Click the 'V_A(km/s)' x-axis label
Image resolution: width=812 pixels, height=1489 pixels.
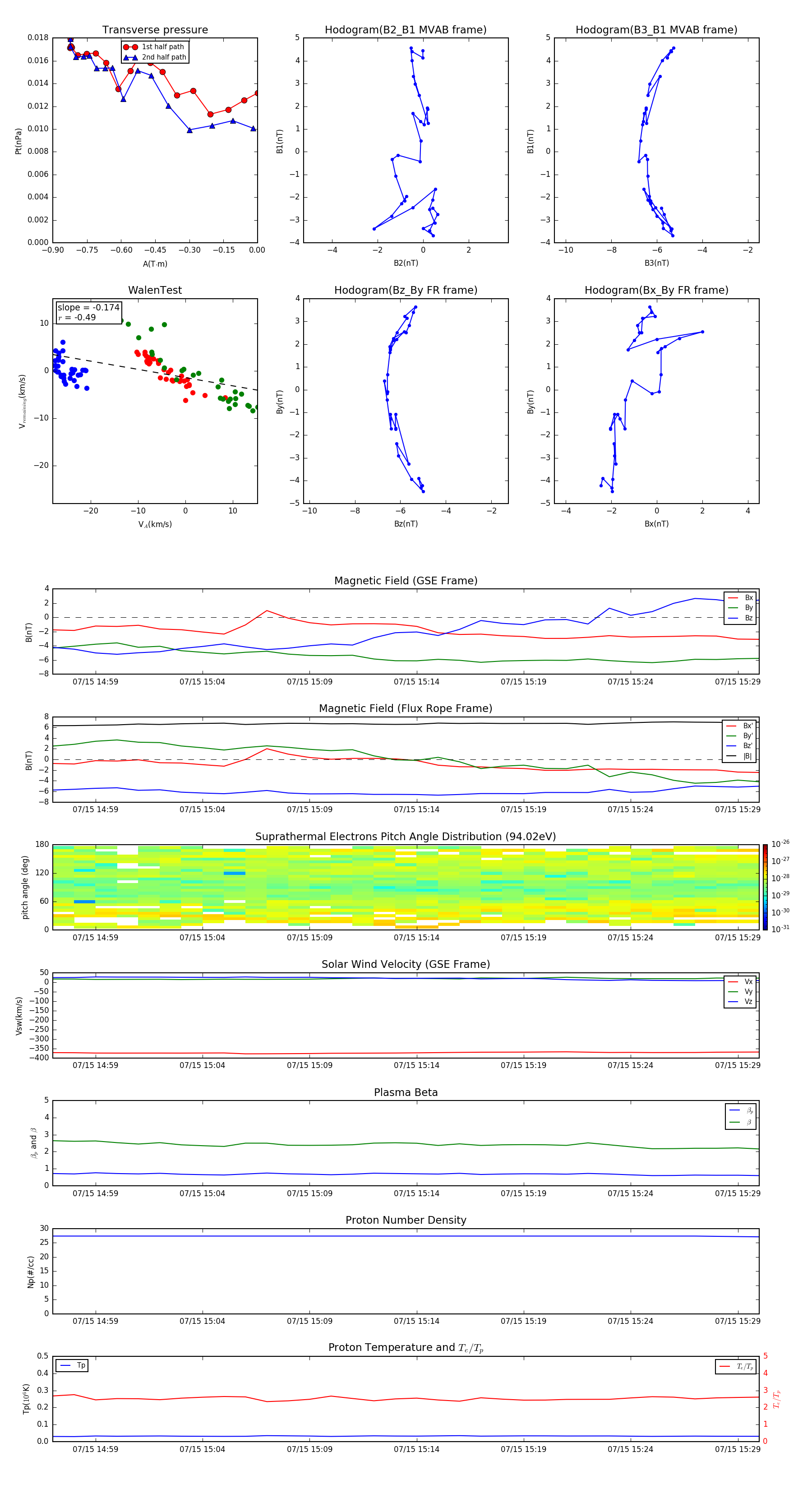[155, 524]
